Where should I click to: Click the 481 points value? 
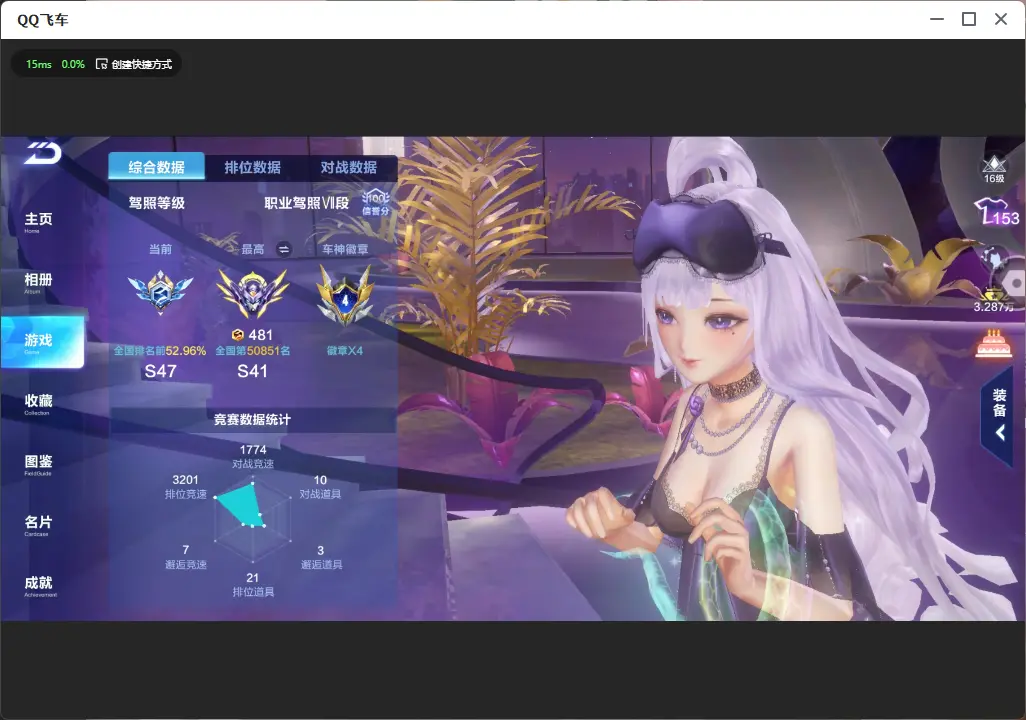(x=260, y=334)
